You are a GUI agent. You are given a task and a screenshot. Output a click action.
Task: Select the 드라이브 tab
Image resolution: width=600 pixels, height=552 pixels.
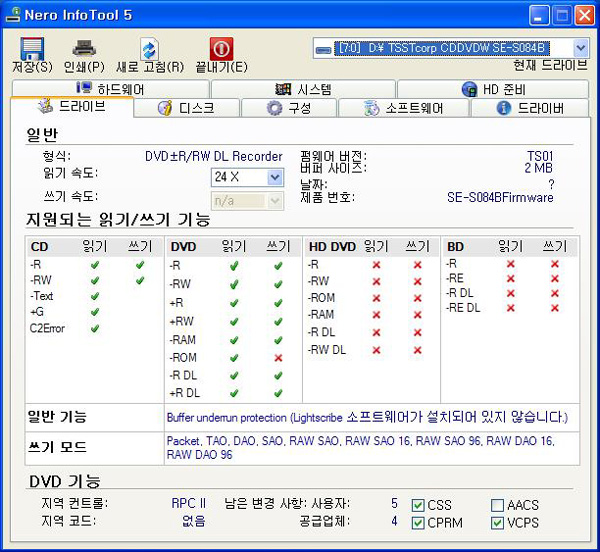[72, 106]
